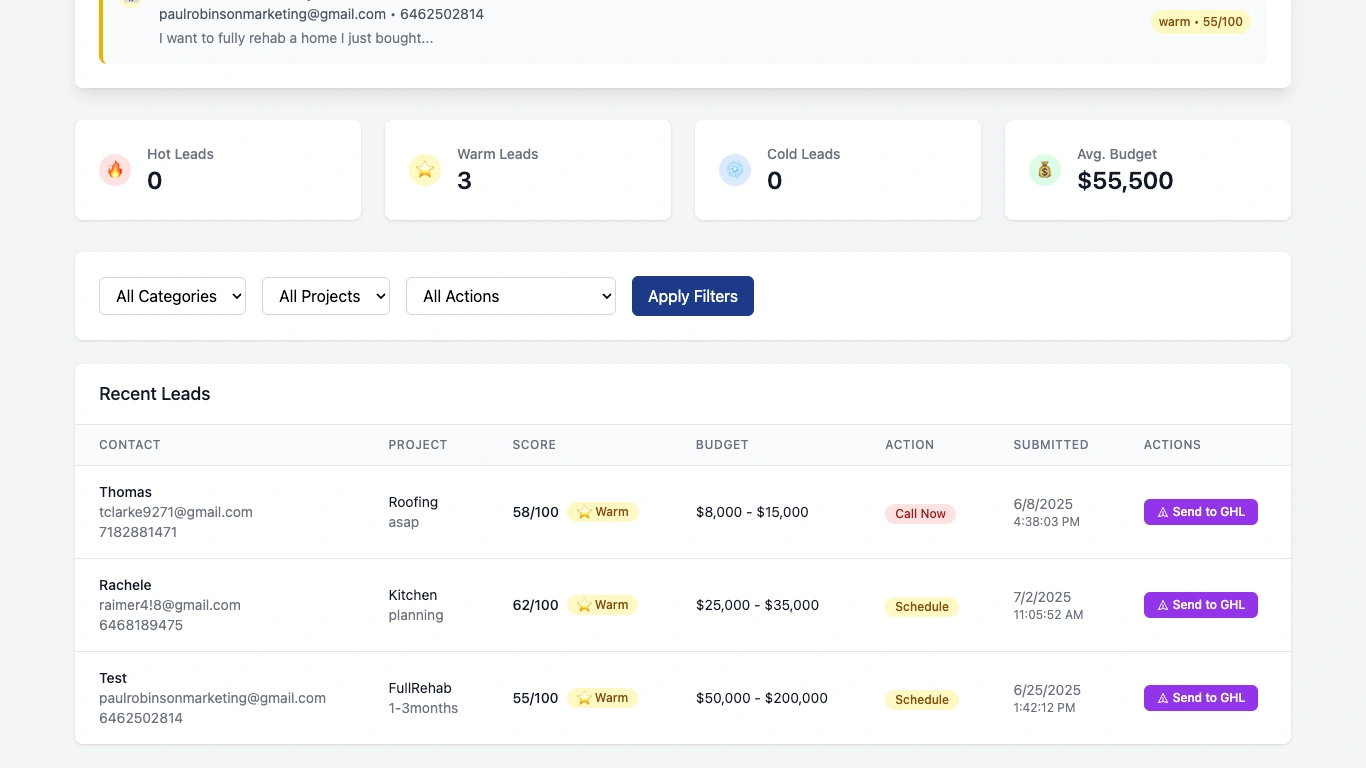Click the warm 55/100 badge at top

(x=1200, y=22)
